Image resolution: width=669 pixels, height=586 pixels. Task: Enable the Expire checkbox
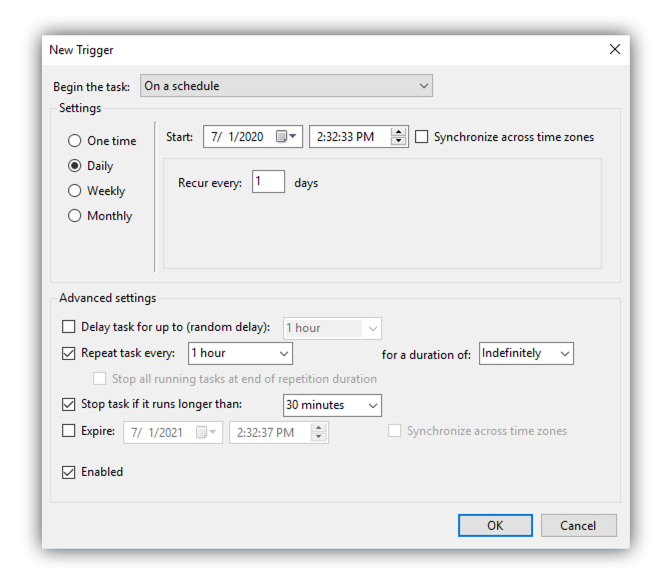click(69, 431)
